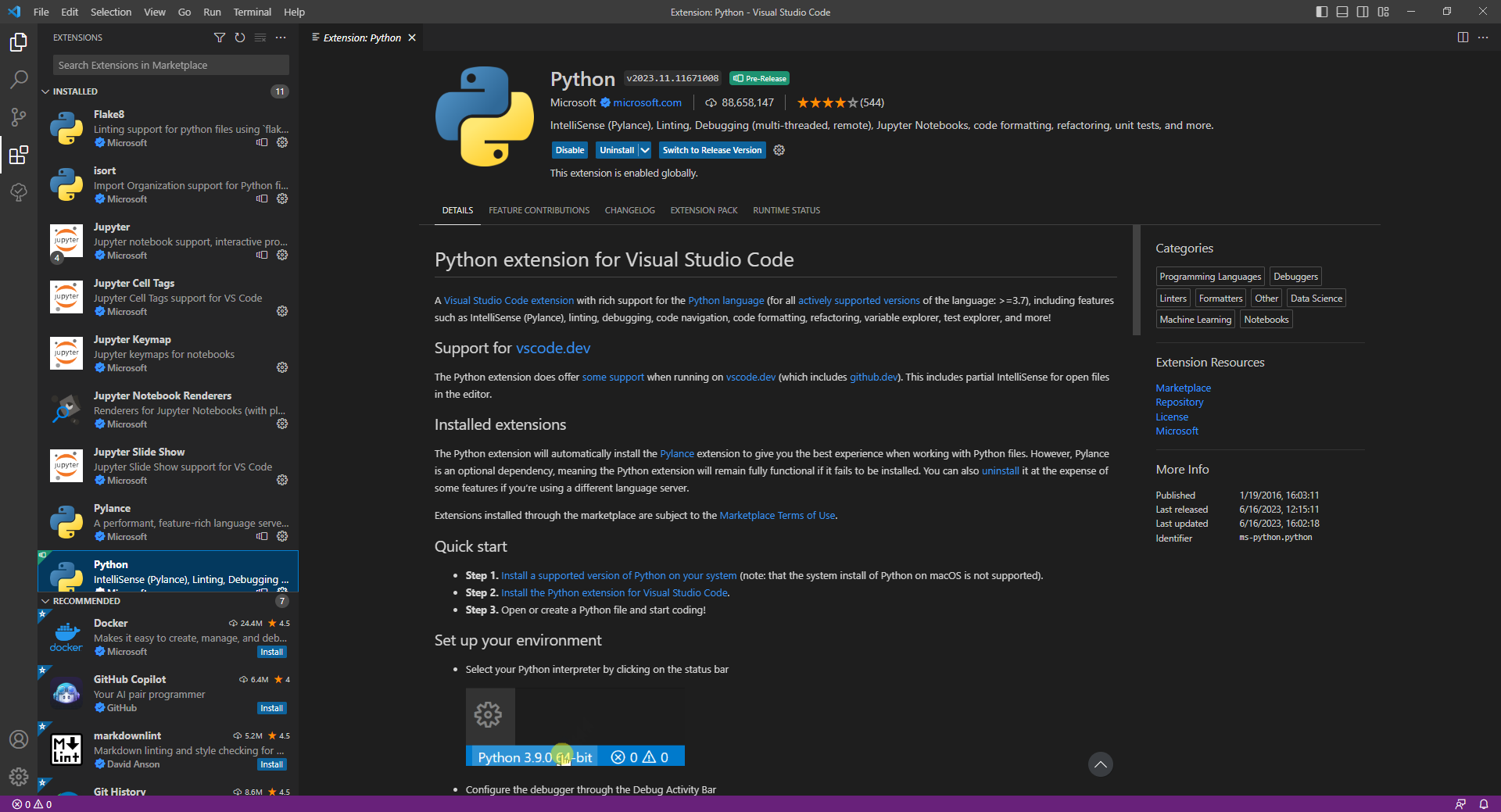
Task: Click the details pane vertical scrollbar
Action: (x=1137, y=281)
